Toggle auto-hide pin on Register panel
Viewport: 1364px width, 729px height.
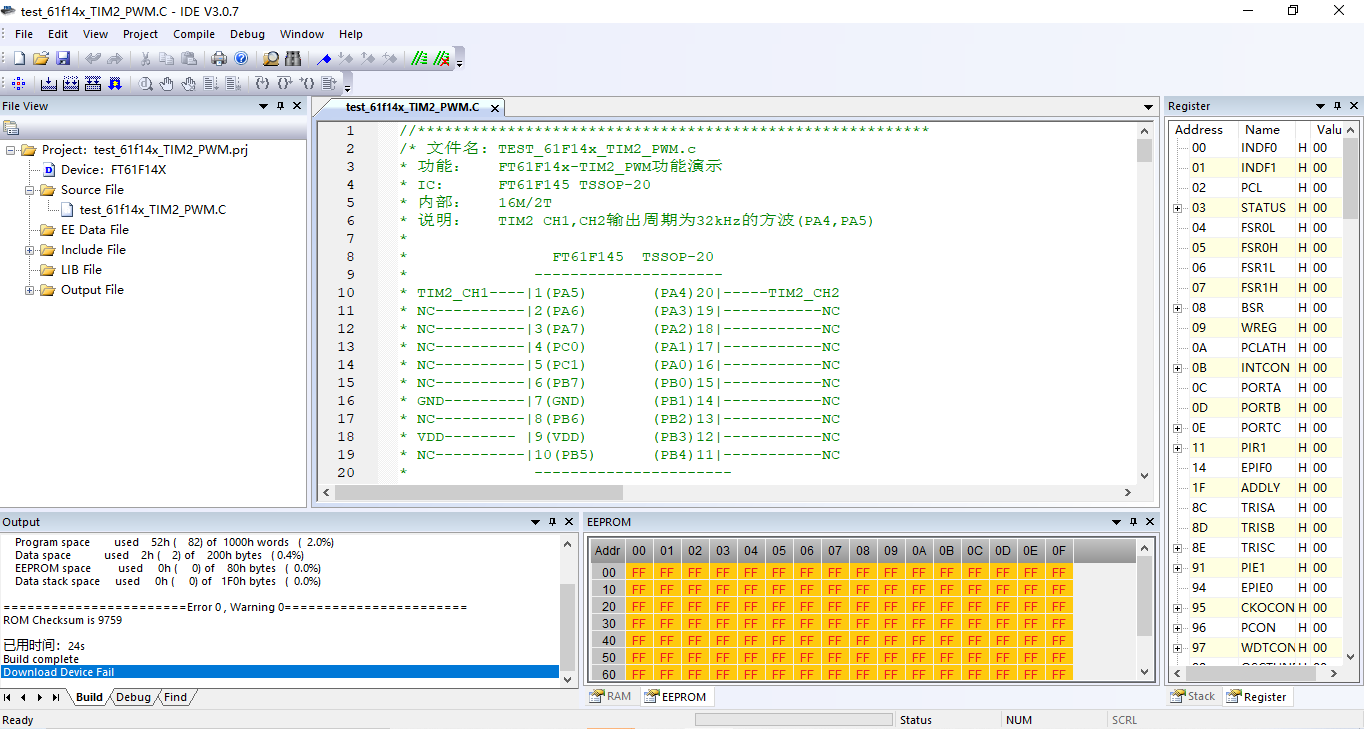click(x=1337, y=106)
